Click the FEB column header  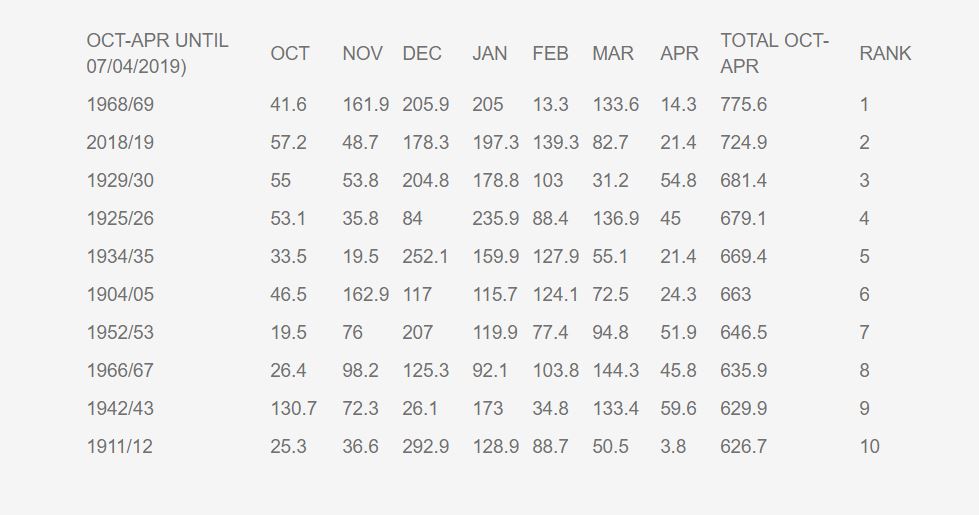(x=550, y=54)
